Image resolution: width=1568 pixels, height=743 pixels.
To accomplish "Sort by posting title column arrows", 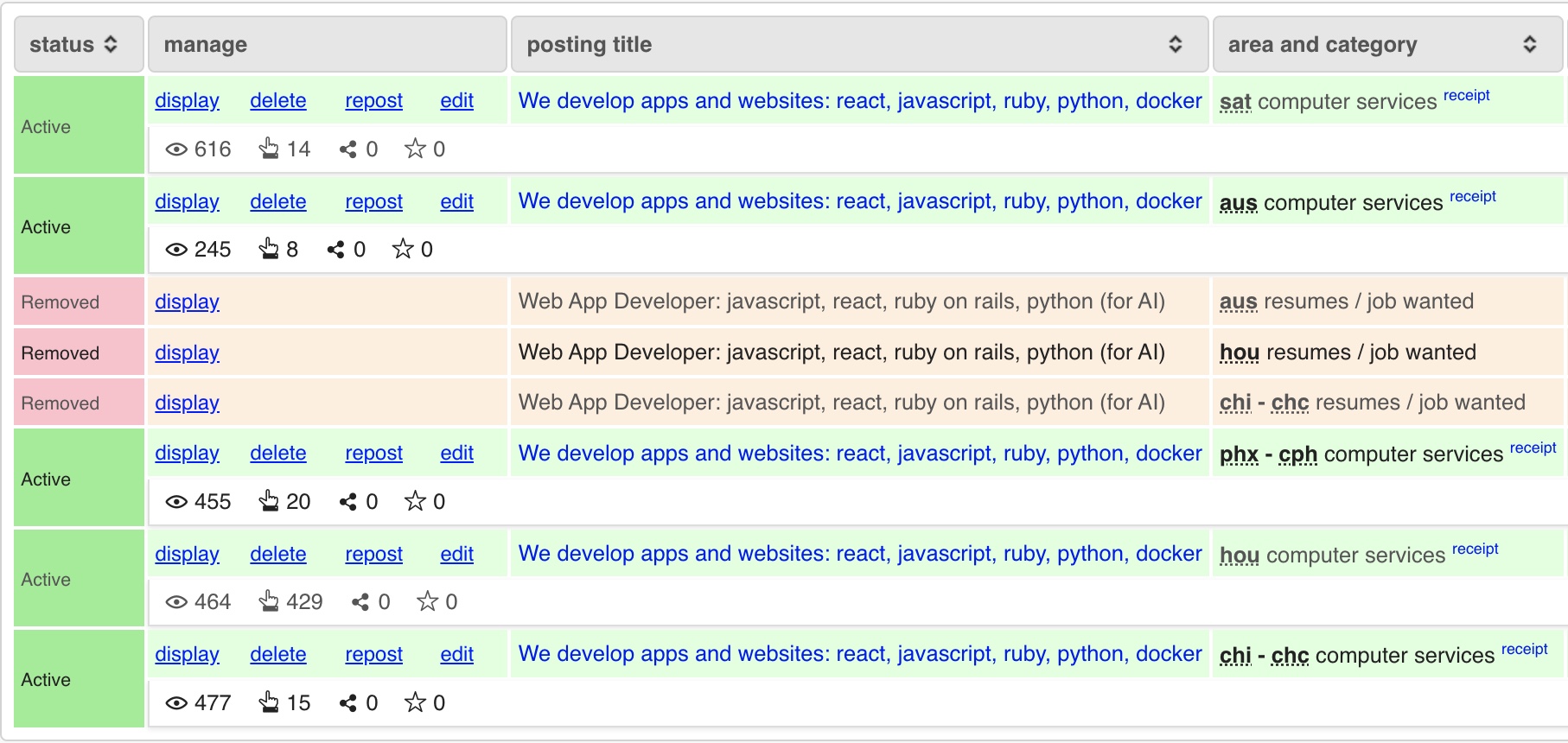I will [1175, 44].
